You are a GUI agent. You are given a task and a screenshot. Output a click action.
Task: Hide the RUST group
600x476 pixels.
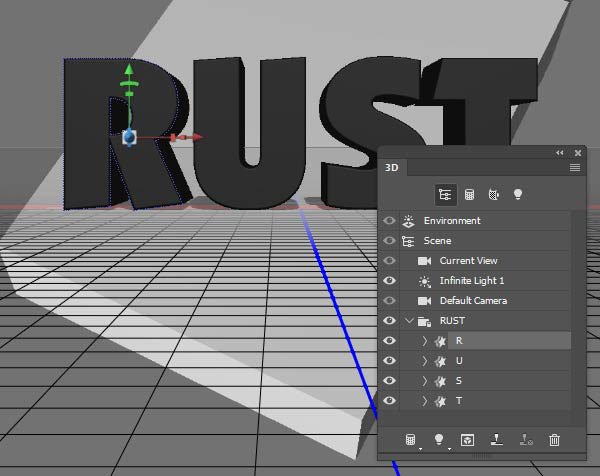(389, 320)
